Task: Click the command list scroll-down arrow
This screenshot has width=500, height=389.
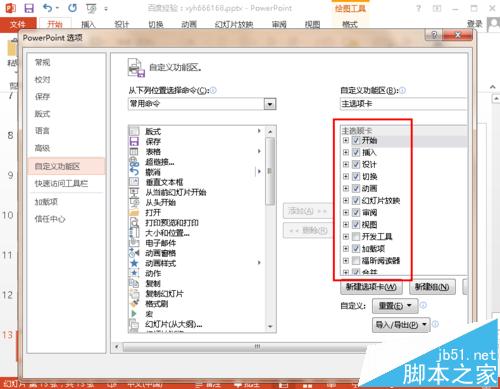Action: tap(270, 327)
